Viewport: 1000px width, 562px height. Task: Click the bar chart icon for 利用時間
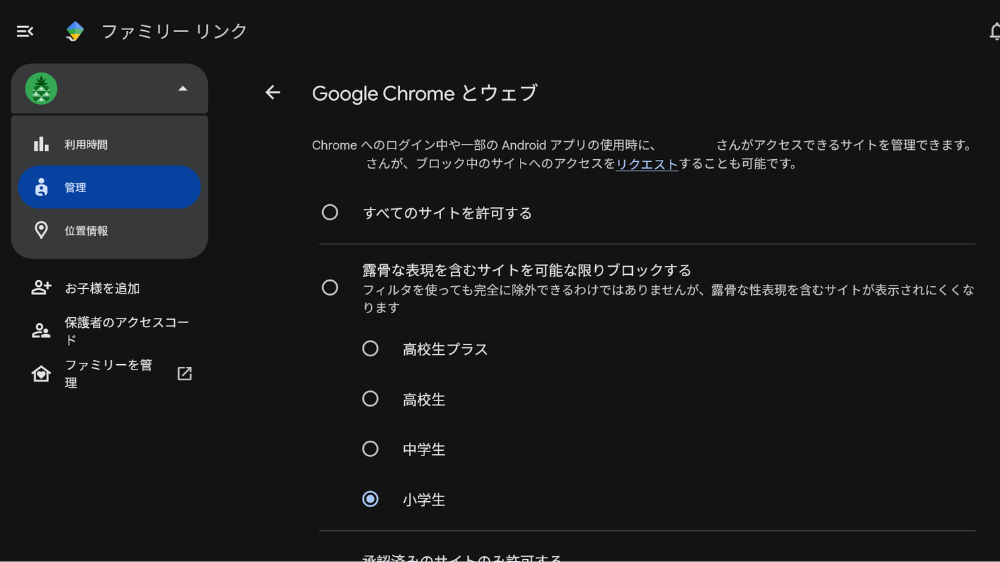point(41,144)
